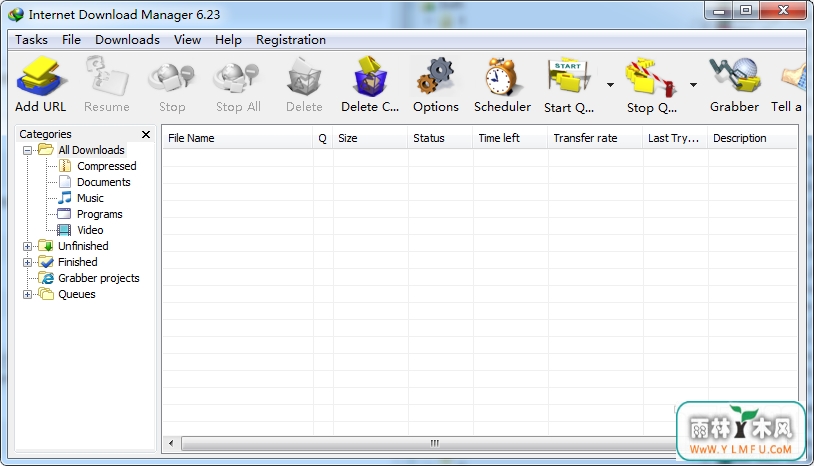This screenshot has width=814, height=466.
Task: Click the Add URL toolbar icon
Action: [42, 77]
